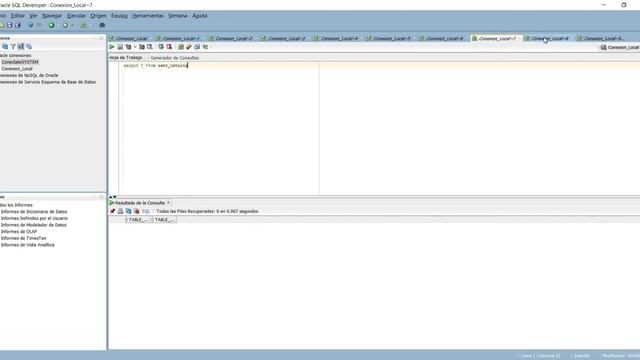Screen dimensions: 640x360
Task: Open the dropdown arrow next to Debug icon
Action: click(x=72, y=25)
